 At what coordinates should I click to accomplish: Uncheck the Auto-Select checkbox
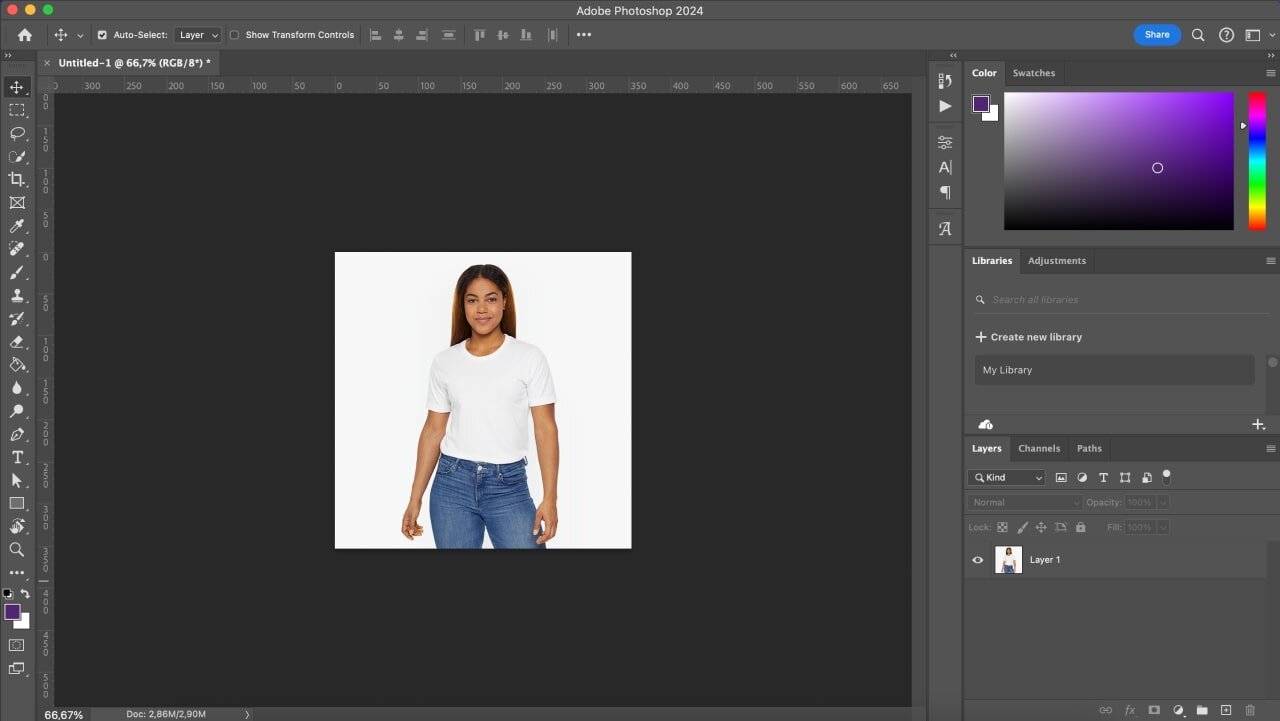click(102, 35)
